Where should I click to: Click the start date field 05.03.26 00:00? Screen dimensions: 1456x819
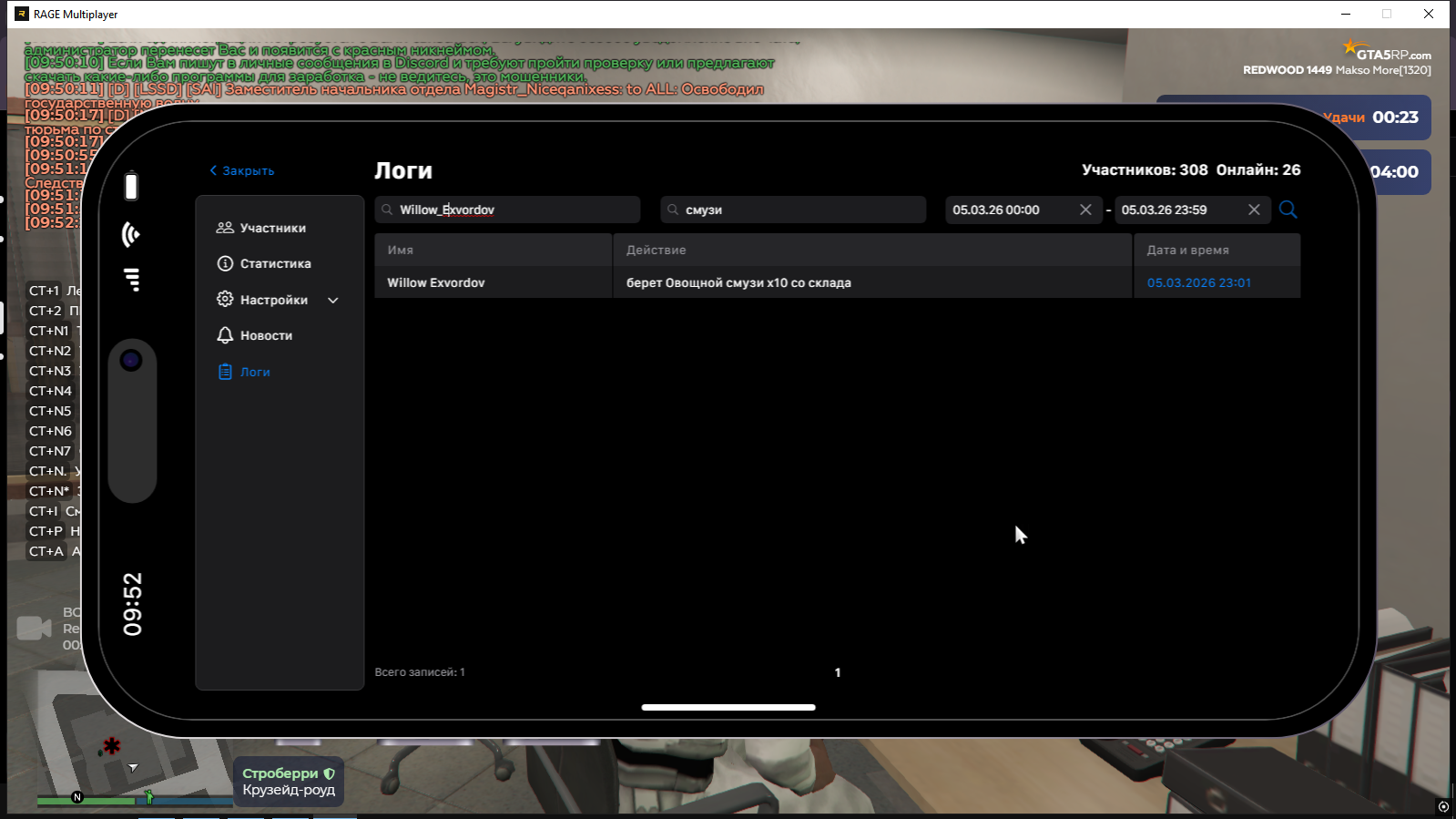pos(1023,210)
